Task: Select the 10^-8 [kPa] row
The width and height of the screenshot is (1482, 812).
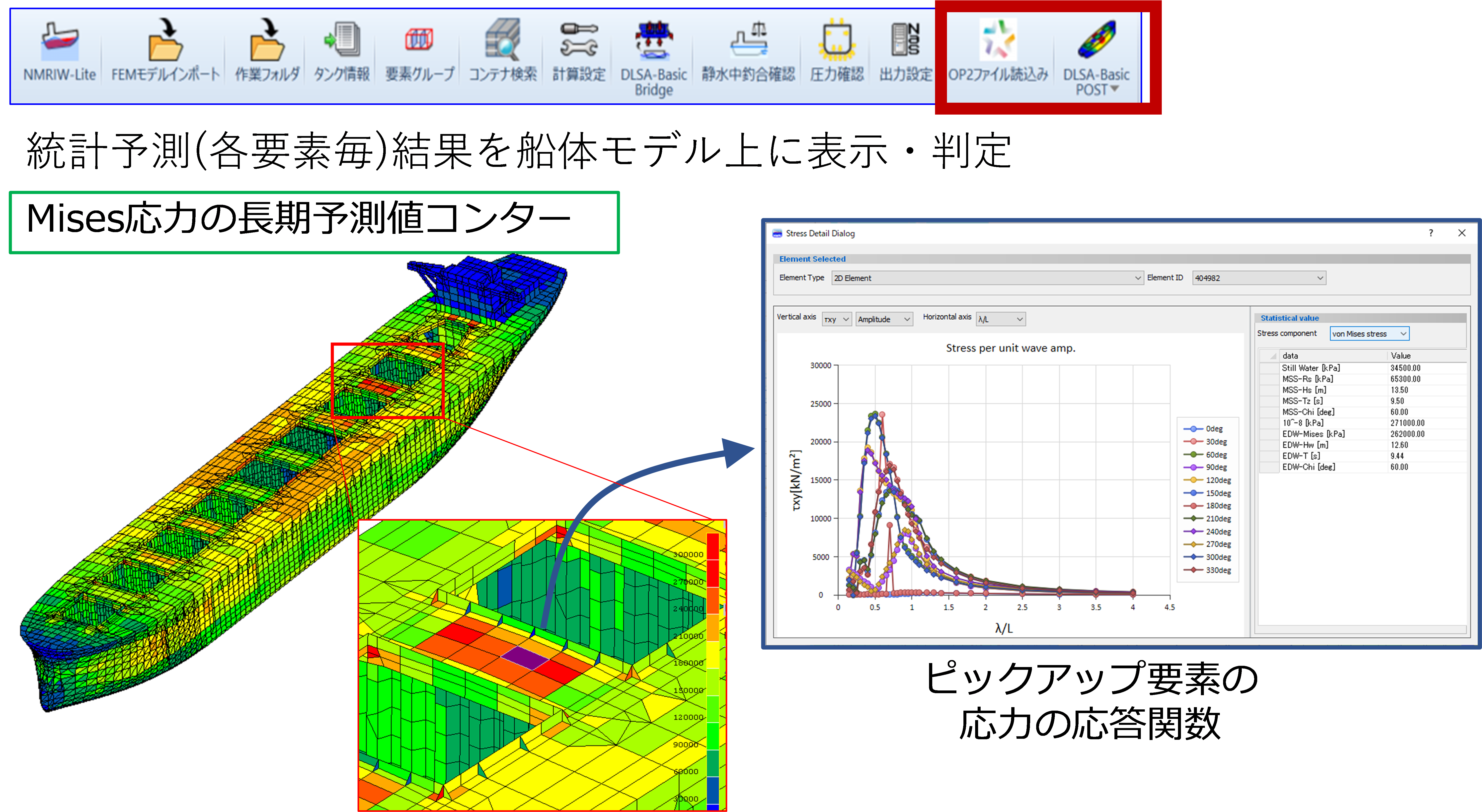Action: coord(1363,423)
